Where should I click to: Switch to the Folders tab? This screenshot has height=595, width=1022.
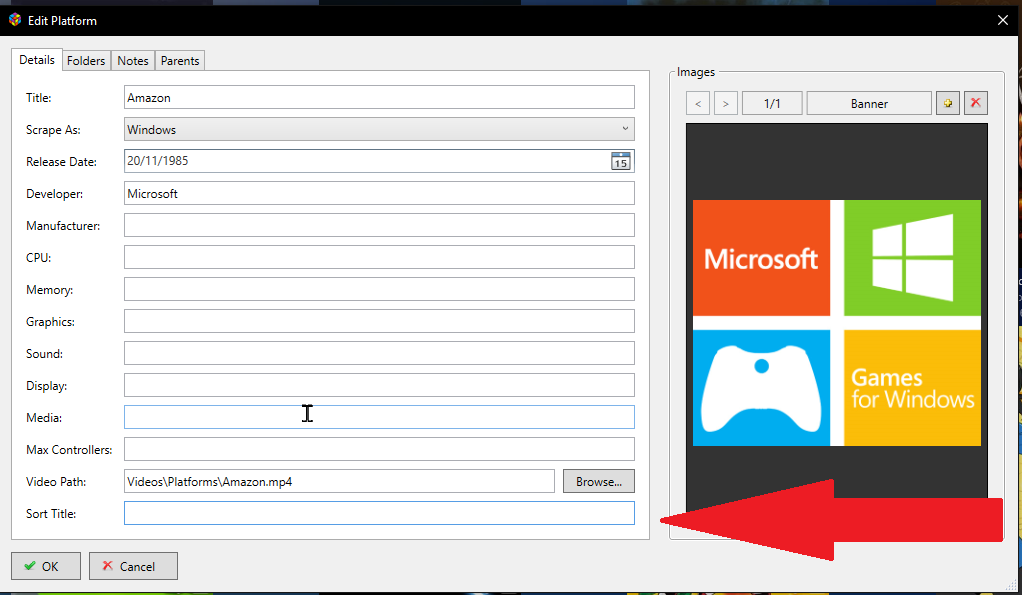86,61
